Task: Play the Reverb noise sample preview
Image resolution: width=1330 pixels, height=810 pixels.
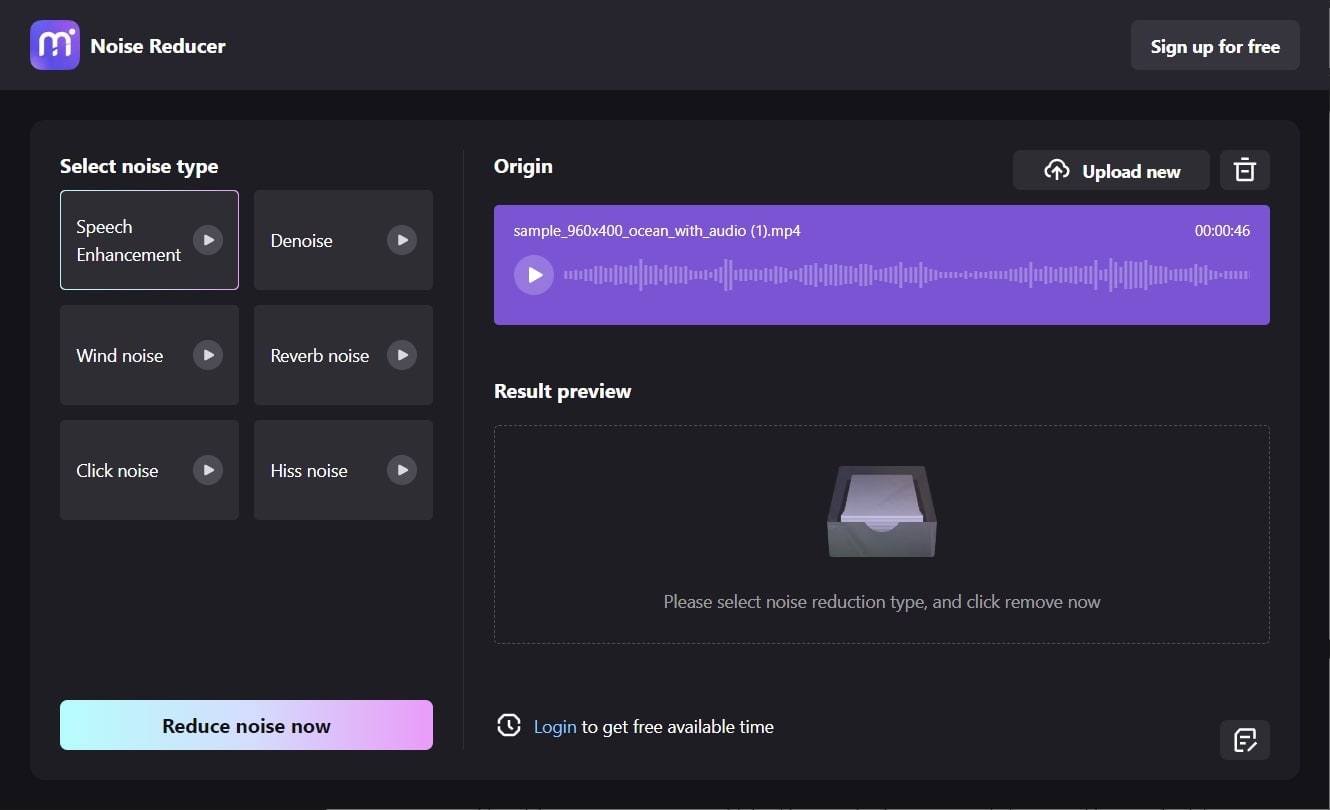Action: [401, 355]
